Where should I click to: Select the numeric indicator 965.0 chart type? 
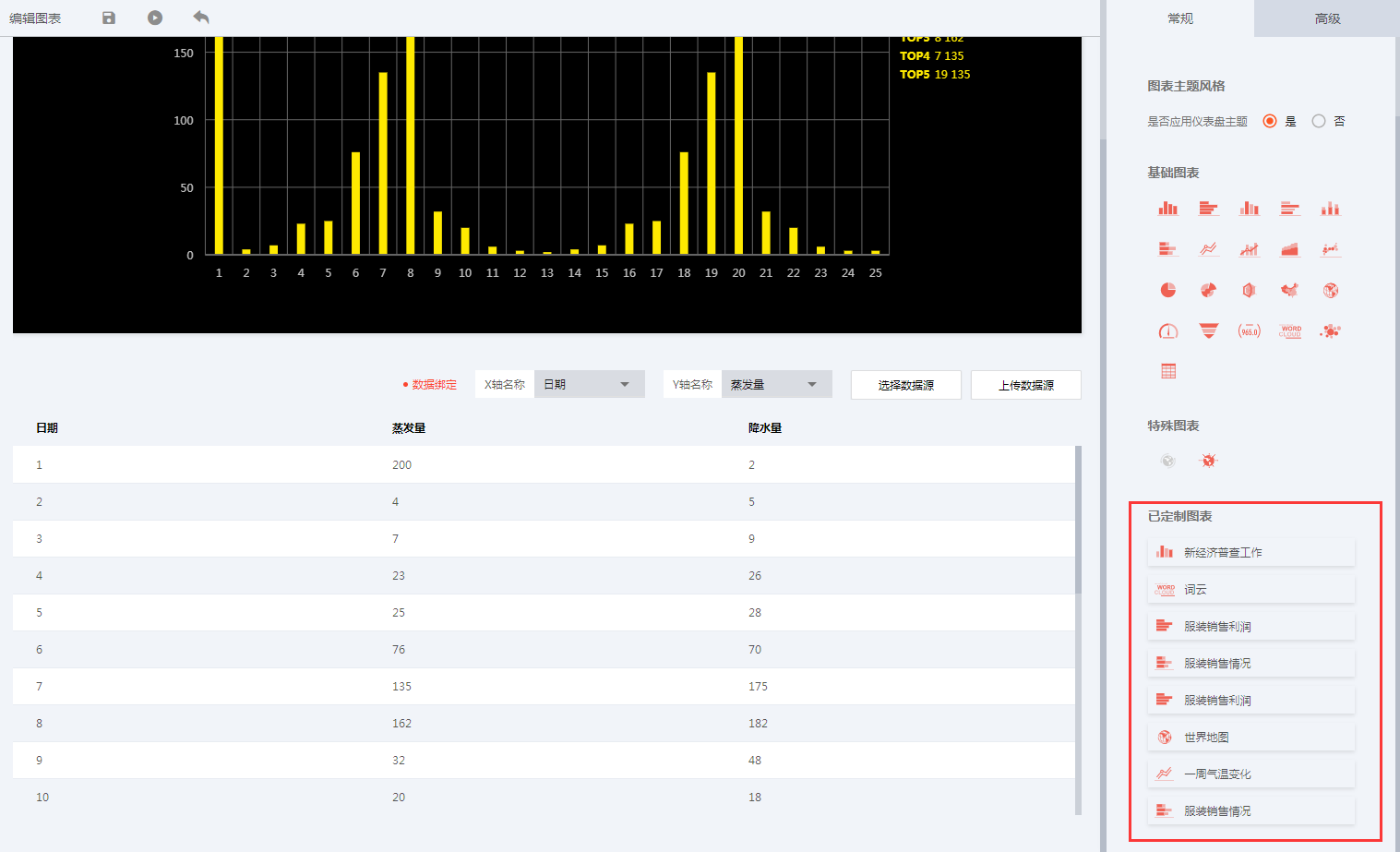point(1250,330)
